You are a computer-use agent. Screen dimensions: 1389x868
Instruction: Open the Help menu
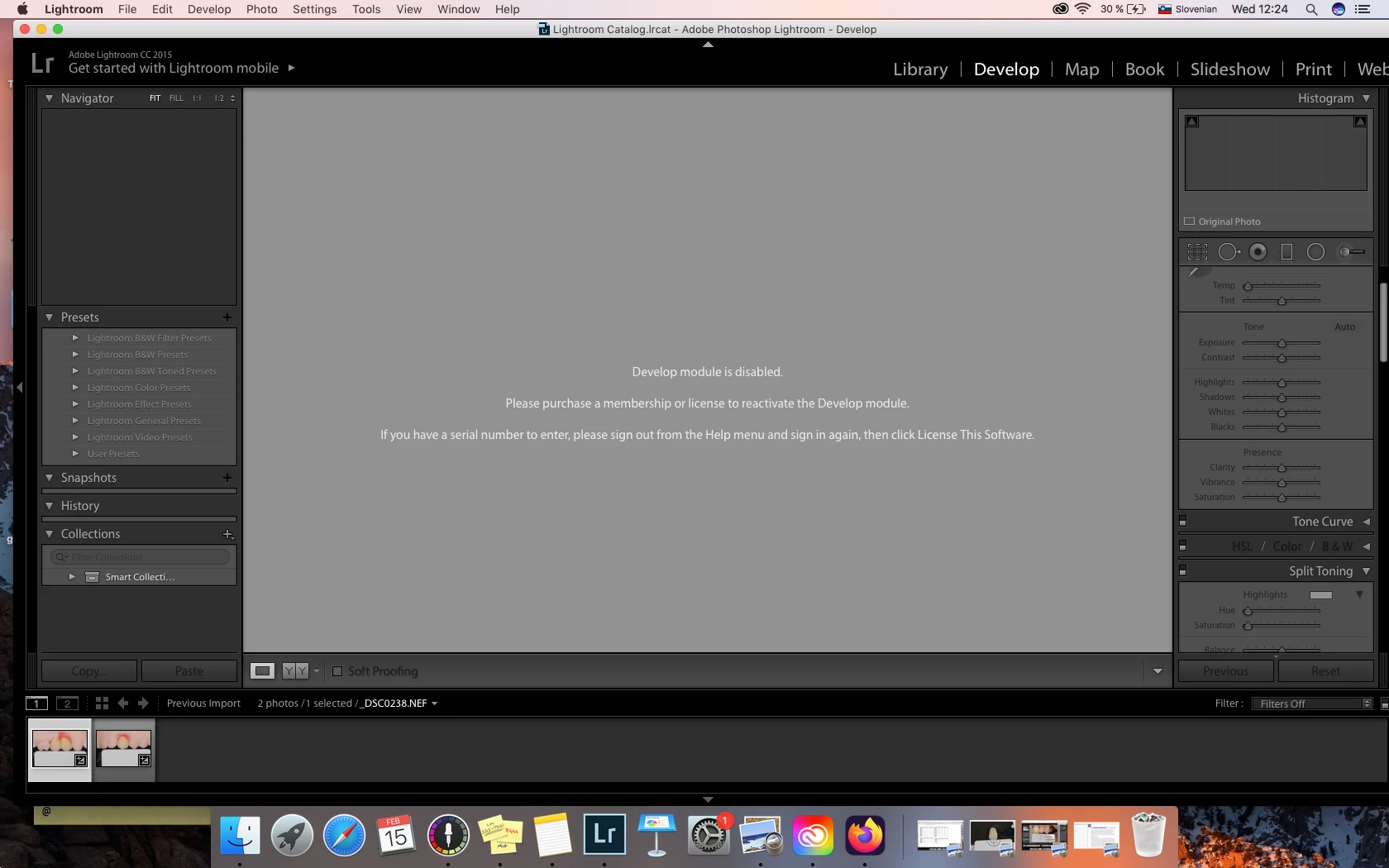(507, 9)
